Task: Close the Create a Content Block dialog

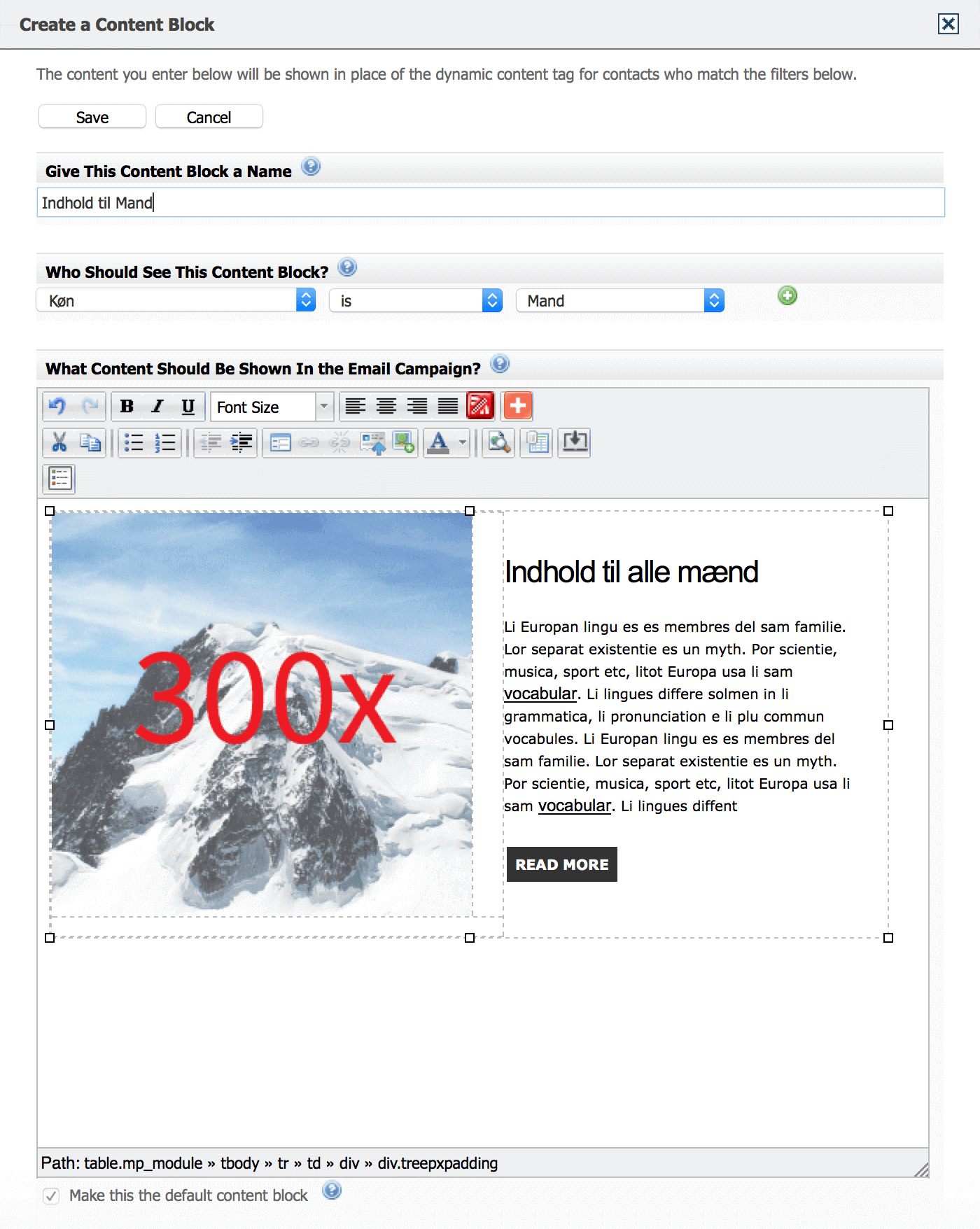Action: tap(948, 24)
